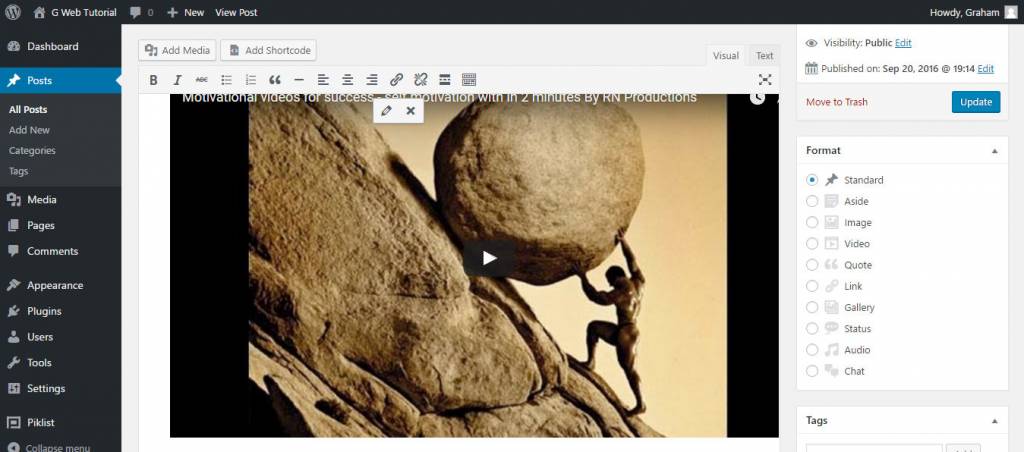Switch to the Visual editor tab
The height and width of the screenshot is (452, 1024).
coord(726,56)
